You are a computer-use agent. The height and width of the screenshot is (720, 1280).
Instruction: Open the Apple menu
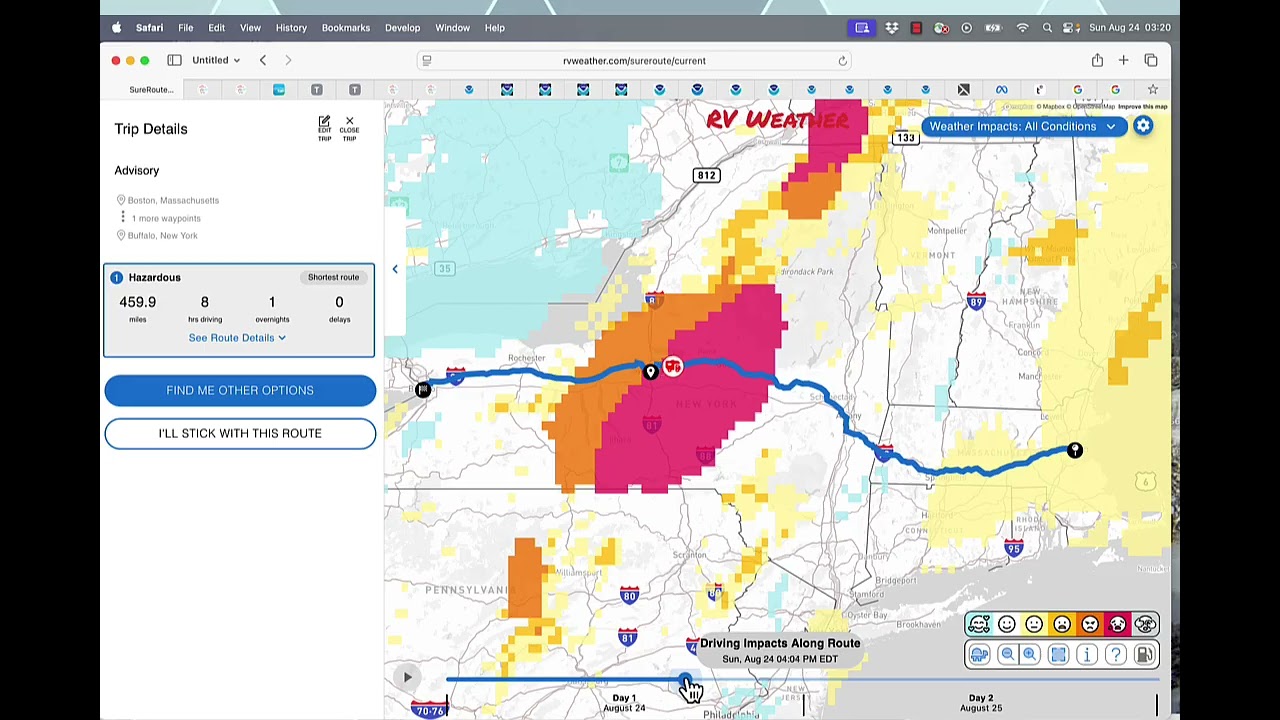(x=117, y=28)
